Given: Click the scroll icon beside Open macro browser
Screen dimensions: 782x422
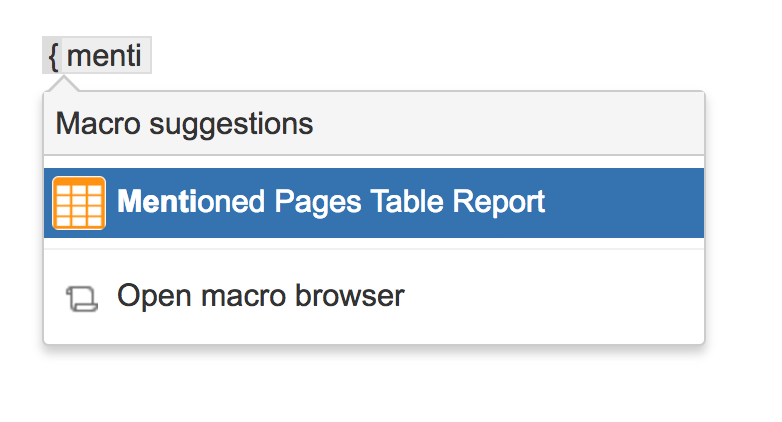Looking at the screenshot, I should (81, 297).
